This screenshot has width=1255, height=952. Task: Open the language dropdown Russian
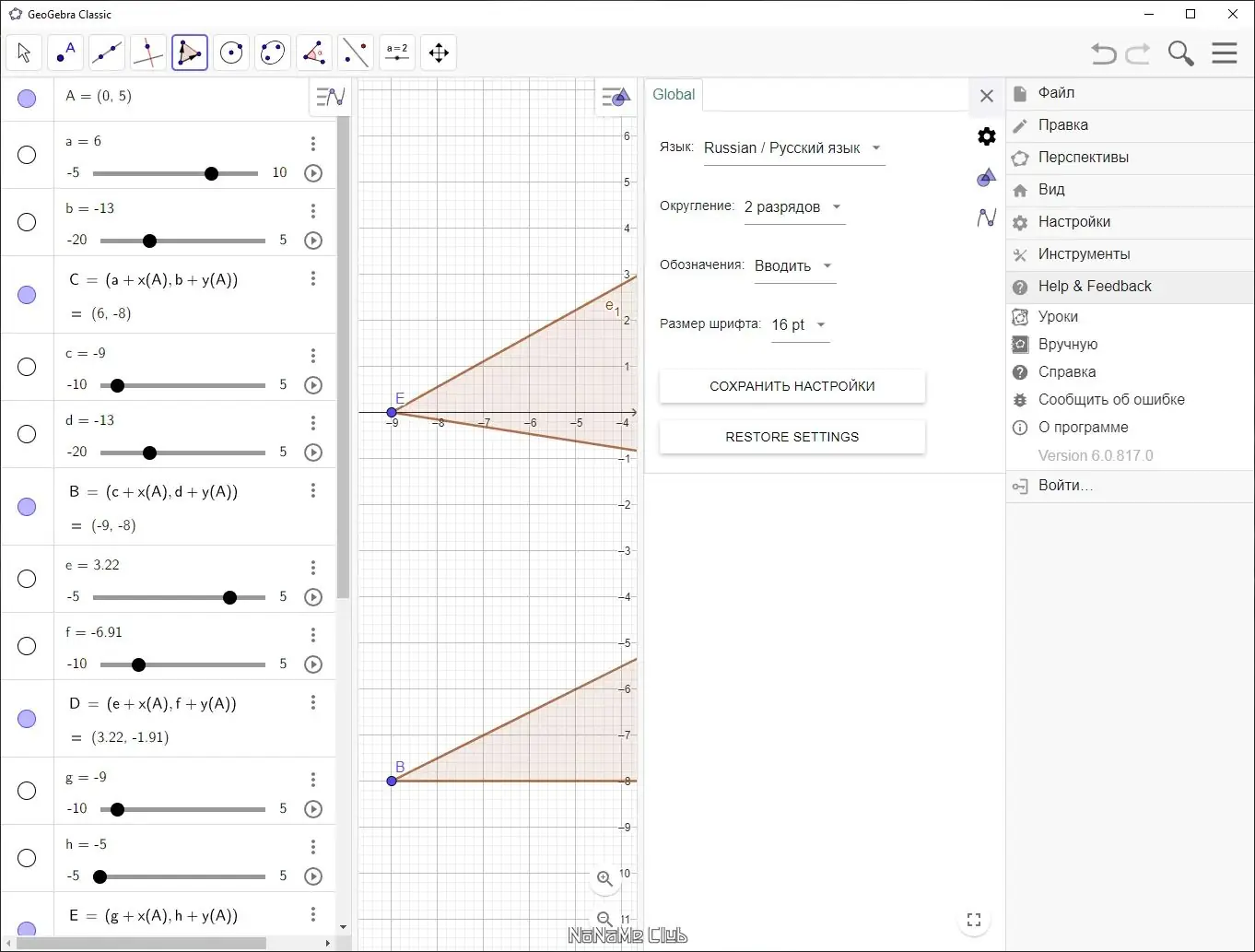pos(793,148)
